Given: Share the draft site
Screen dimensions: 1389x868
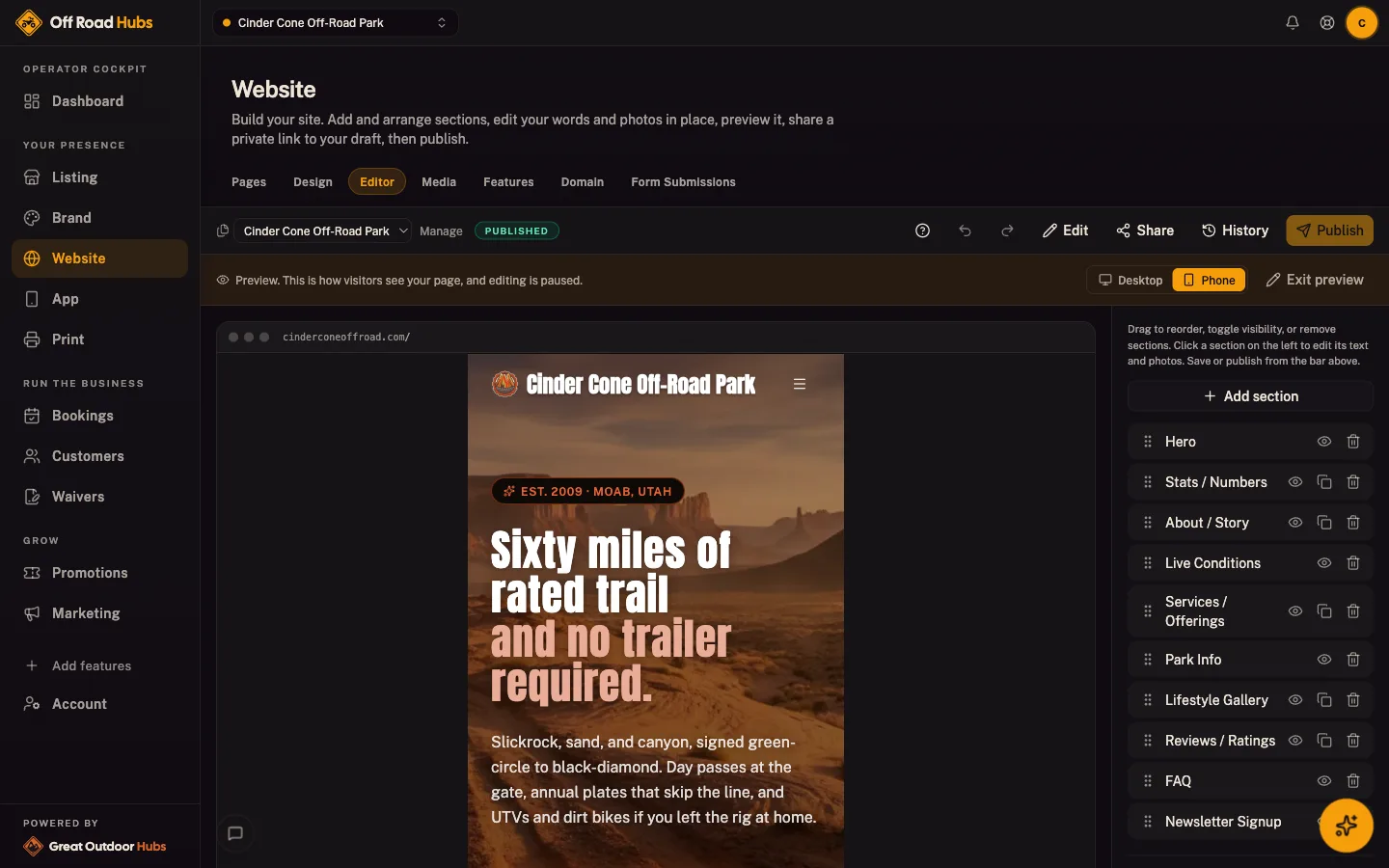Looking at the screenshot, I should point(1145,231).
